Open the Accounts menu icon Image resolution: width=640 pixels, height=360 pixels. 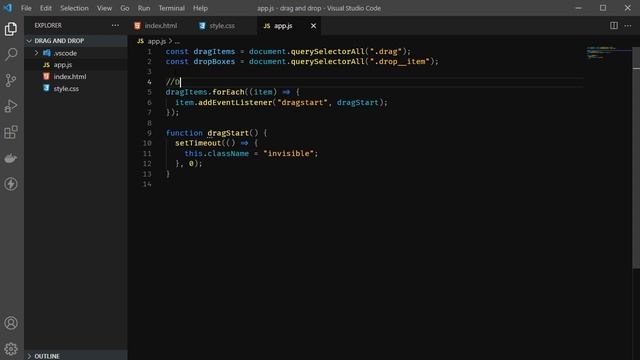point(11,323)
